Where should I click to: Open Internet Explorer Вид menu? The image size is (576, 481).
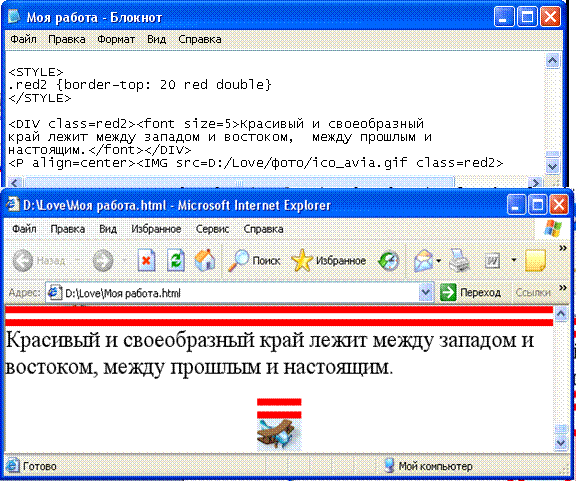click(x=108, y=229)
